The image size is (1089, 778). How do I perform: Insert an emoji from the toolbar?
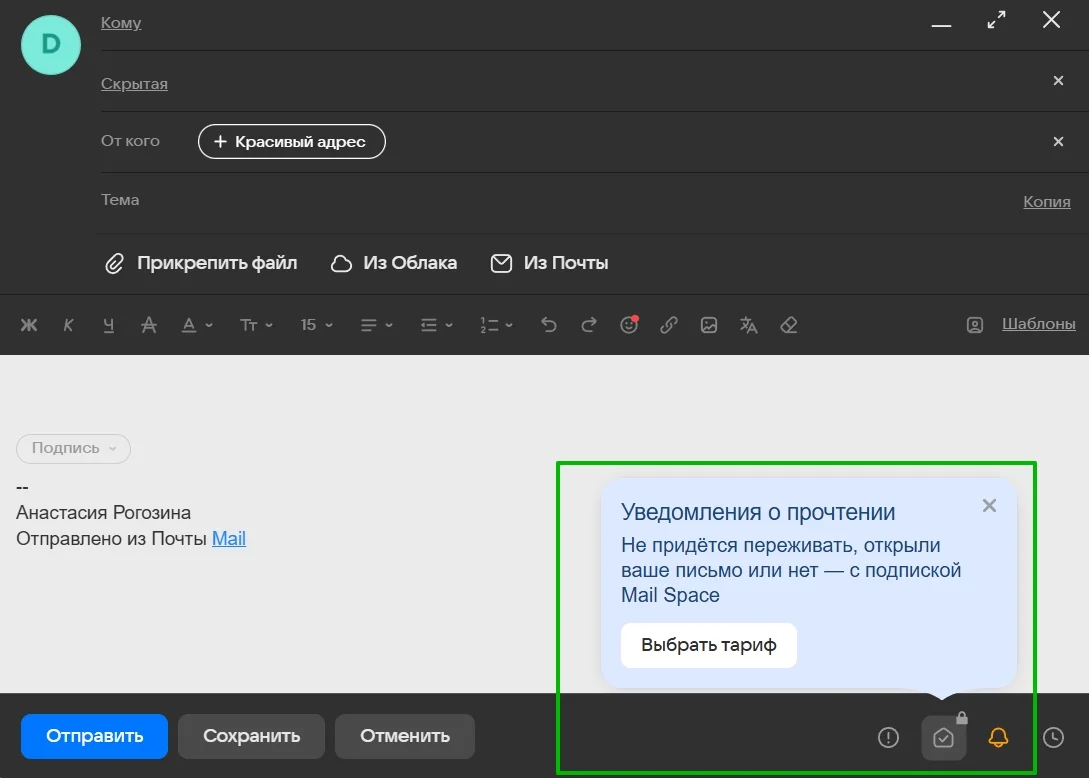(629, 325)
